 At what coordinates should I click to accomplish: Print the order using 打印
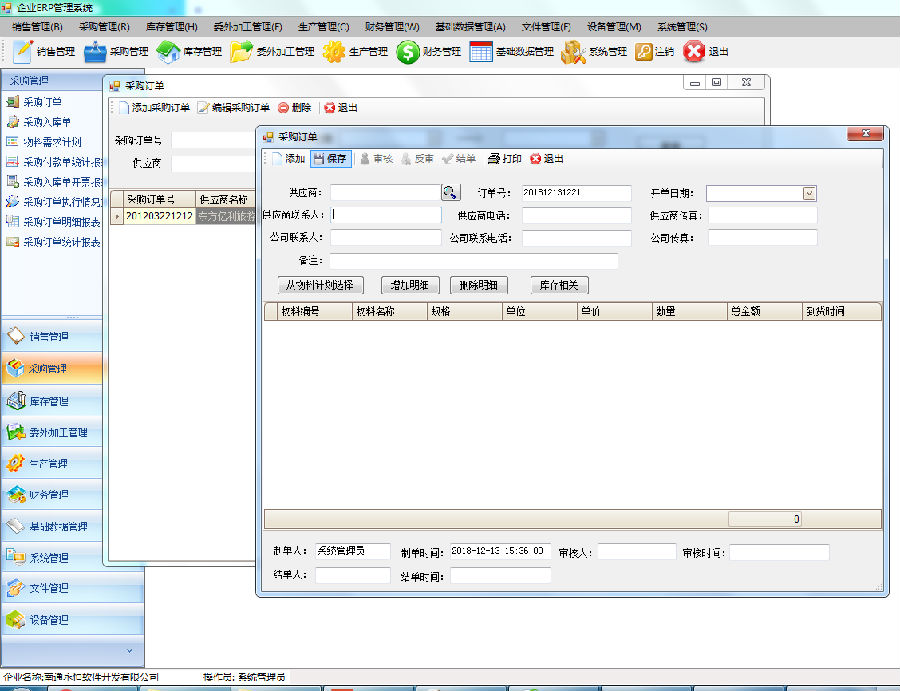coord(505,159)
